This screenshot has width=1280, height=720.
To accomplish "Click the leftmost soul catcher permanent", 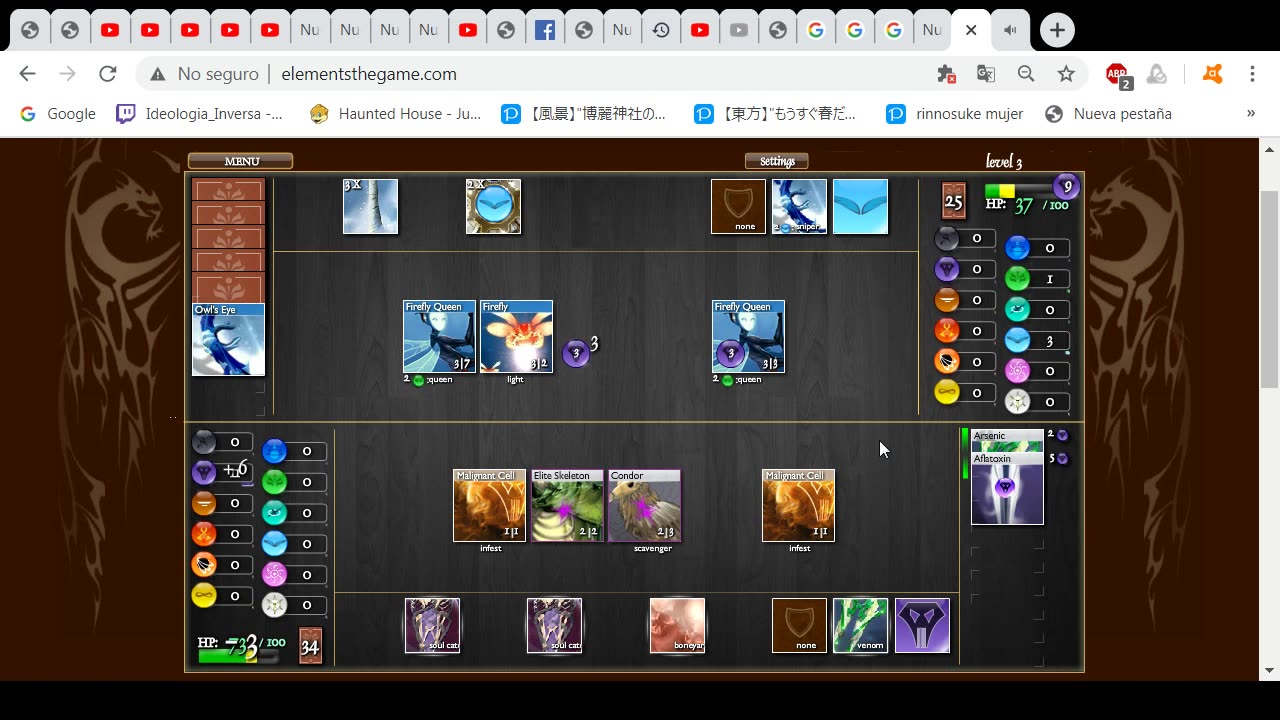I will click(432, 626).
